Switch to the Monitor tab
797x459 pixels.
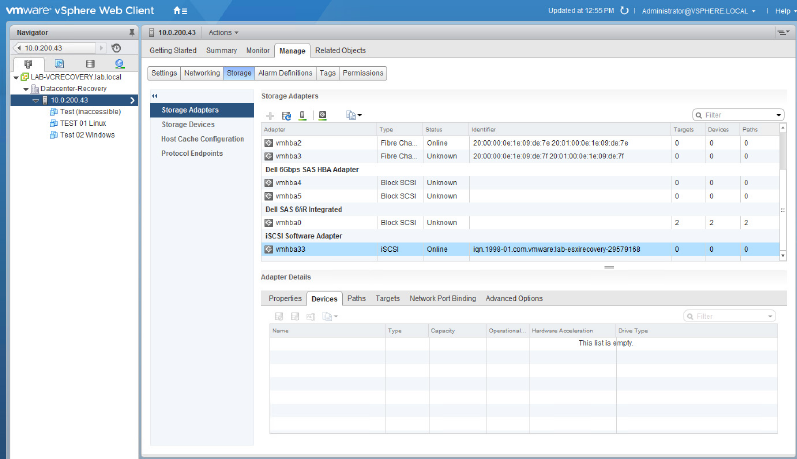click(258, 50)
